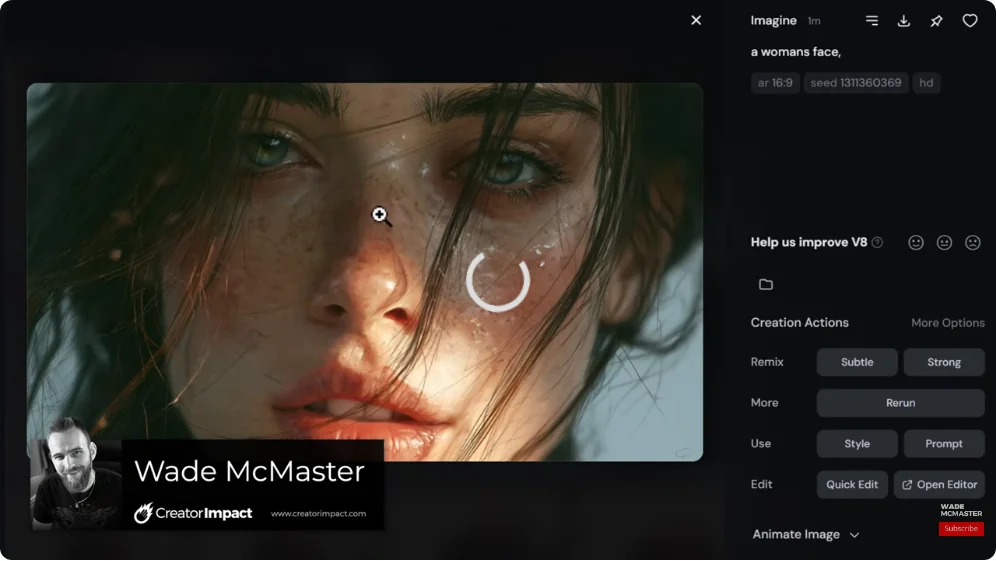Like the image with heart icon
Image resolution: width=996 pixels, height=561 pixels.
(x=969, y=21)
